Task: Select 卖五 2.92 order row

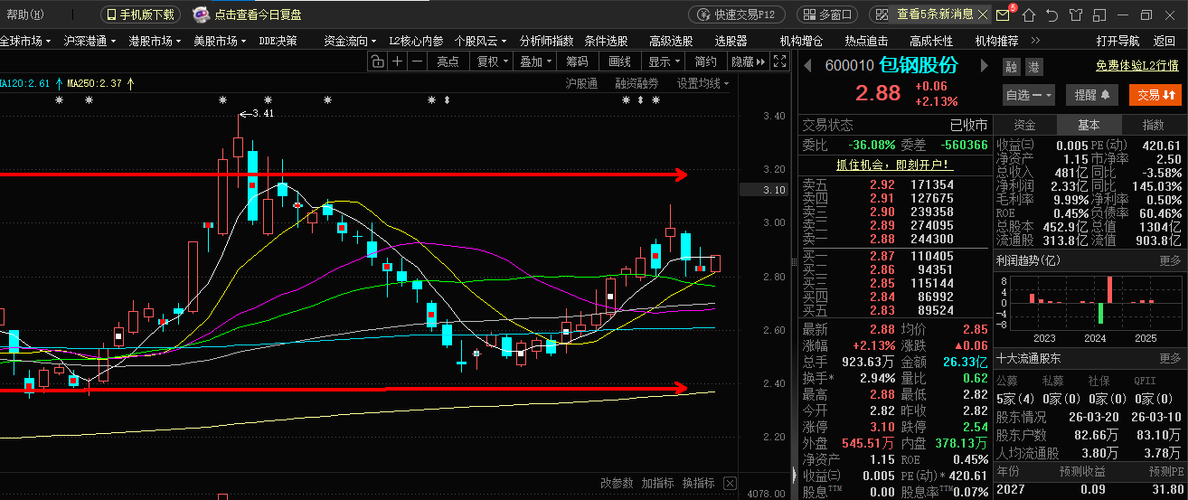Action: pos(895,184)
